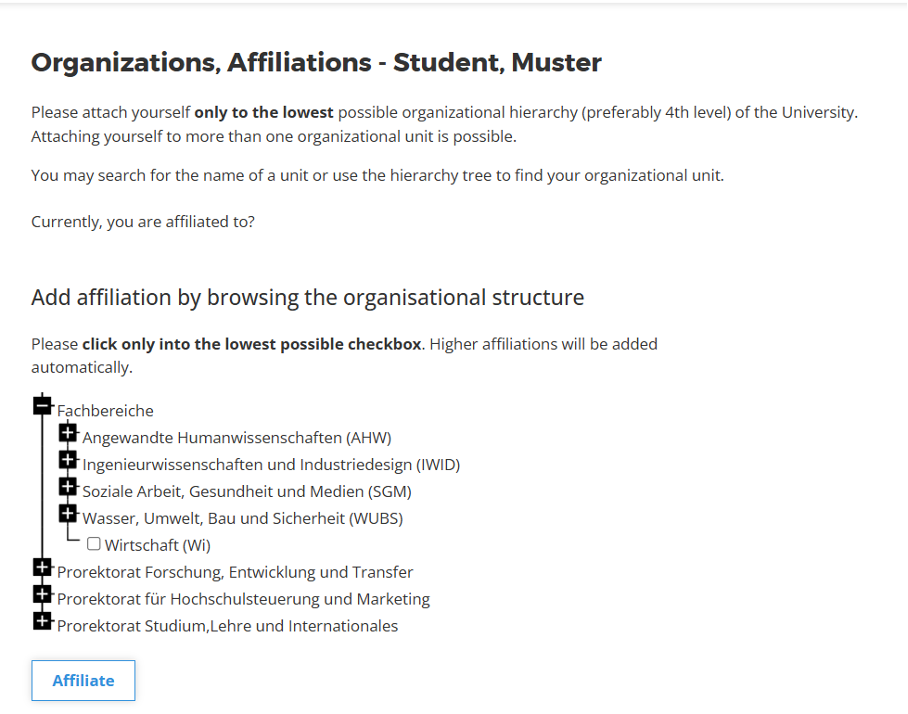Expand Prorektorat für Hochschulsteuerung und Marketing plus icon

42,594
